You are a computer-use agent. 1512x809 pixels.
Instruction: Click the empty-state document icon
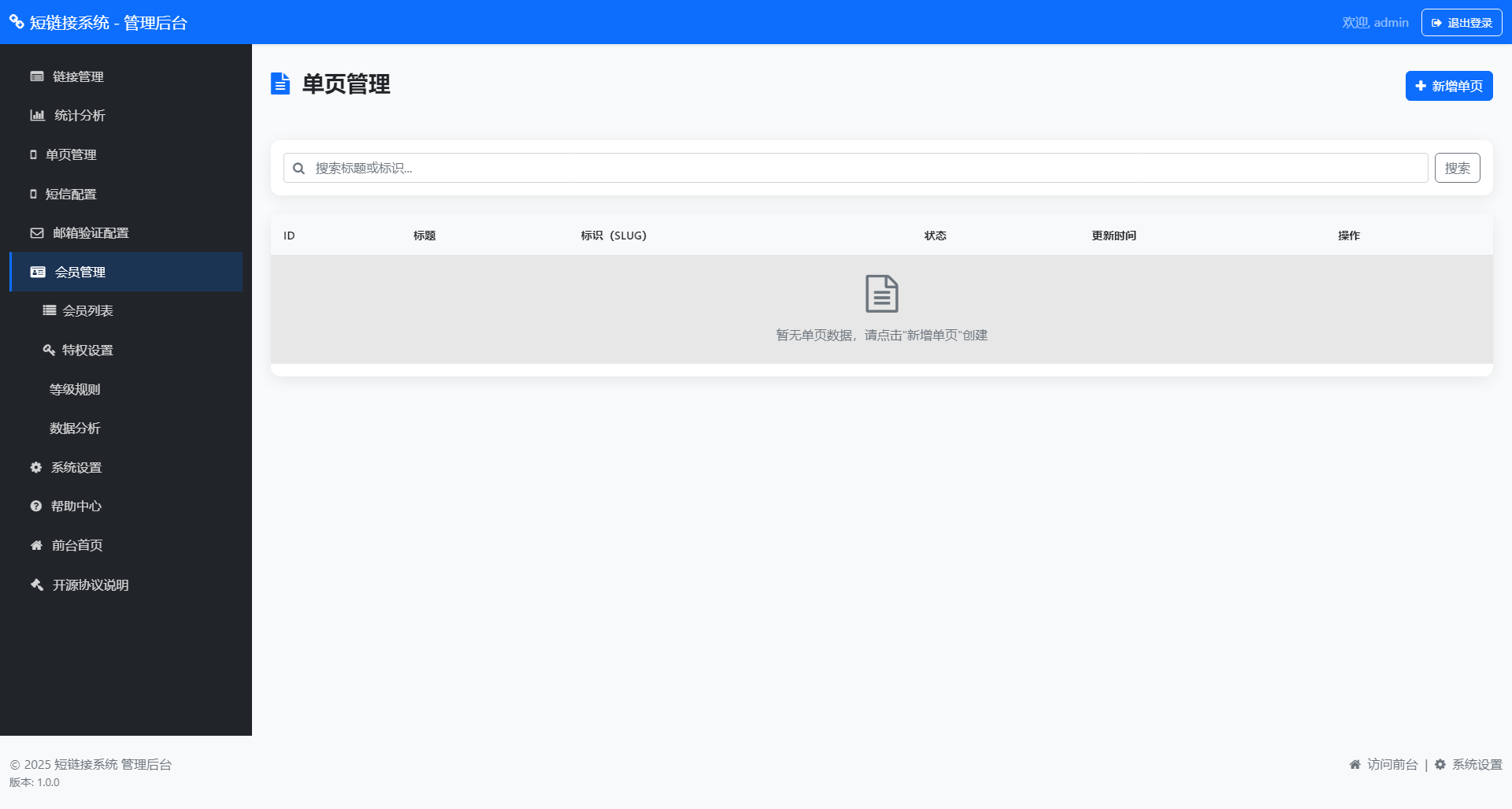882,294
